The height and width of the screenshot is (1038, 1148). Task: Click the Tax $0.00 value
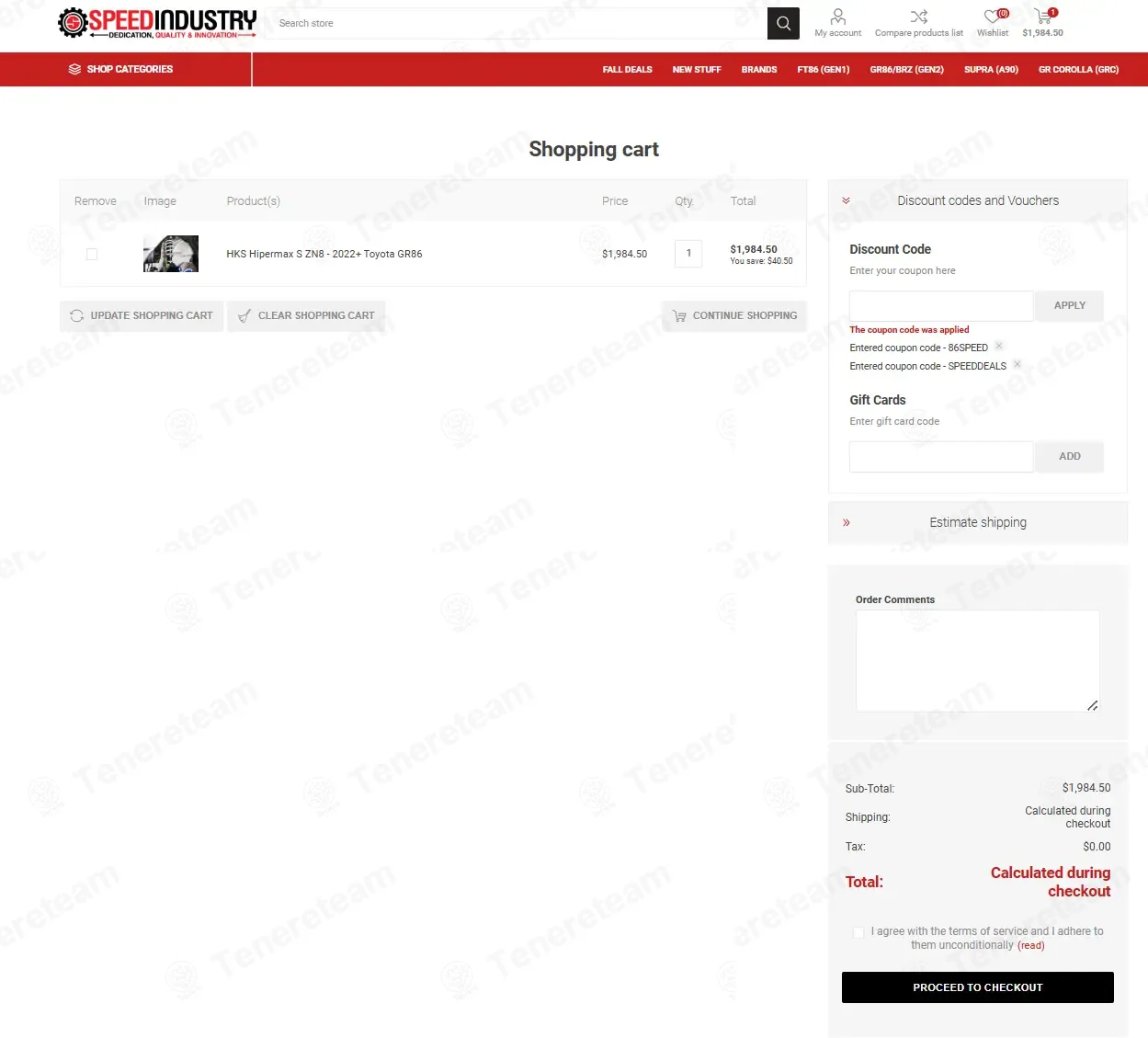1097,847
